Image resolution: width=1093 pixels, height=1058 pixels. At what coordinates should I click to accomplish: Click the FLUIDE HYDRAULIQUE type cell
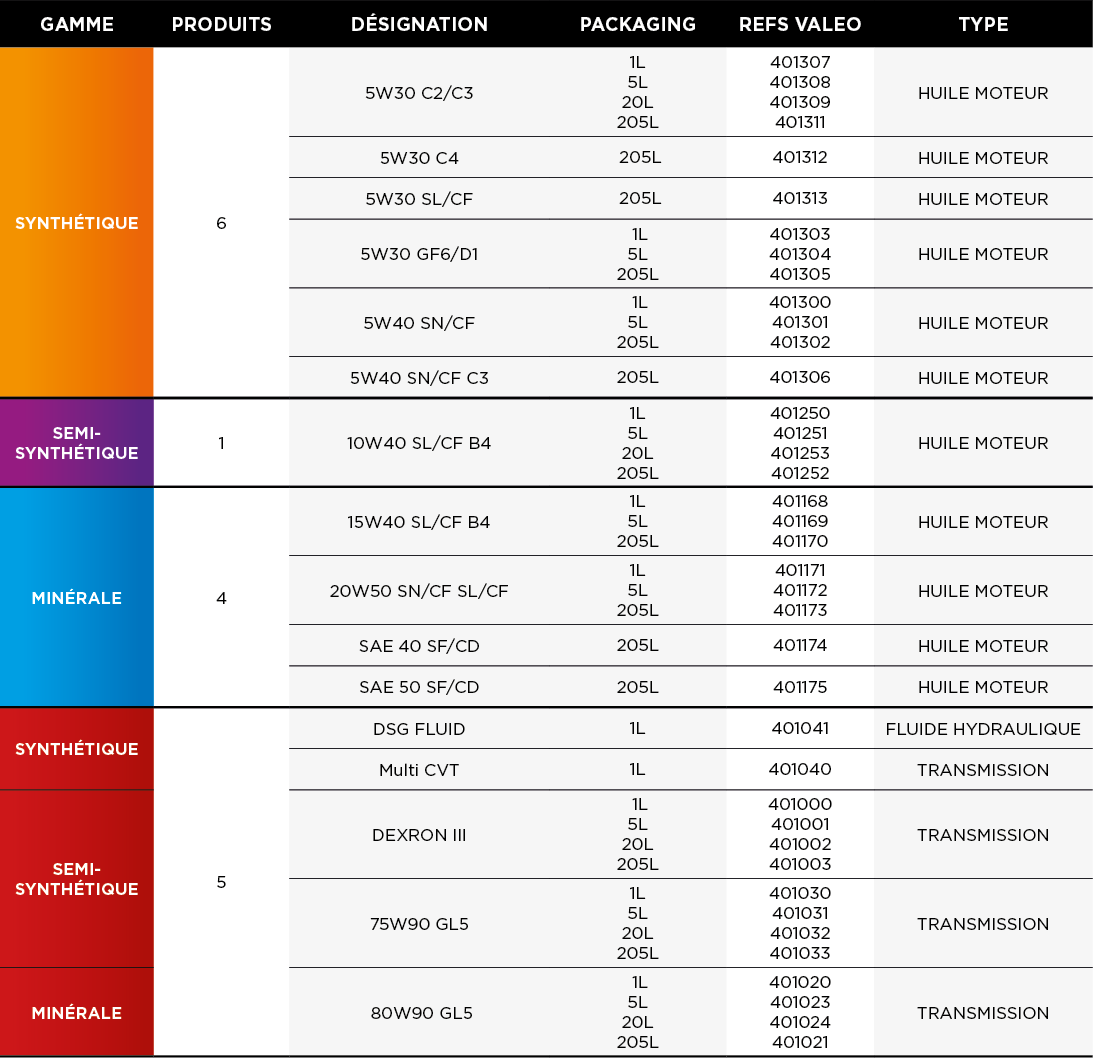983,729
